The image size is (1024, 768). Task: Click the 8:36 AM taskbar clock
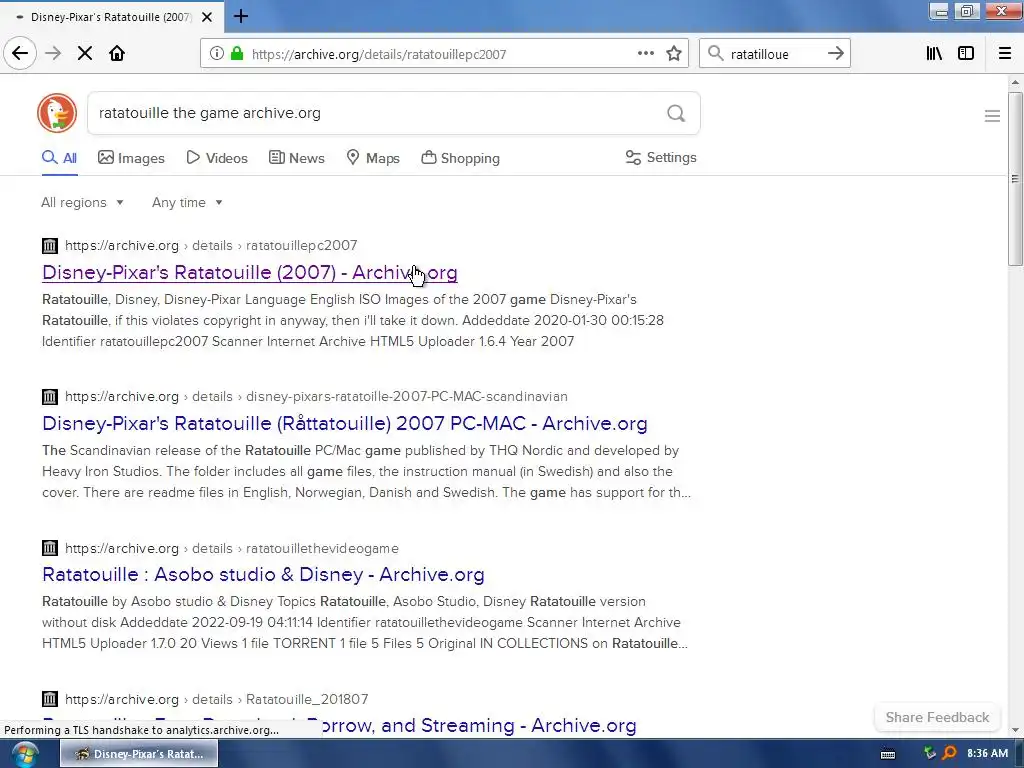click(x=987, y=754)
